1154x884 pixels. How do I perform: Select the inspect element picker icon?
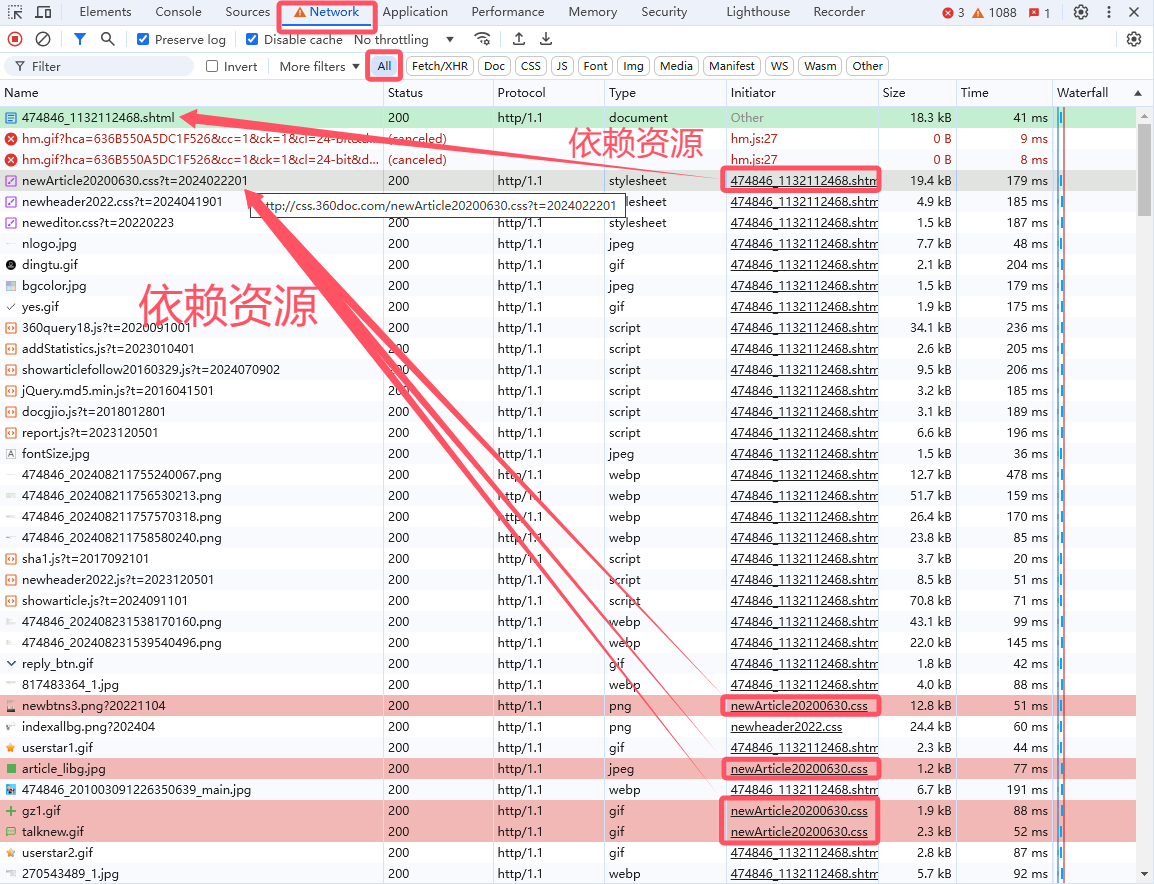pyautogui.click(x=14, y=12)
